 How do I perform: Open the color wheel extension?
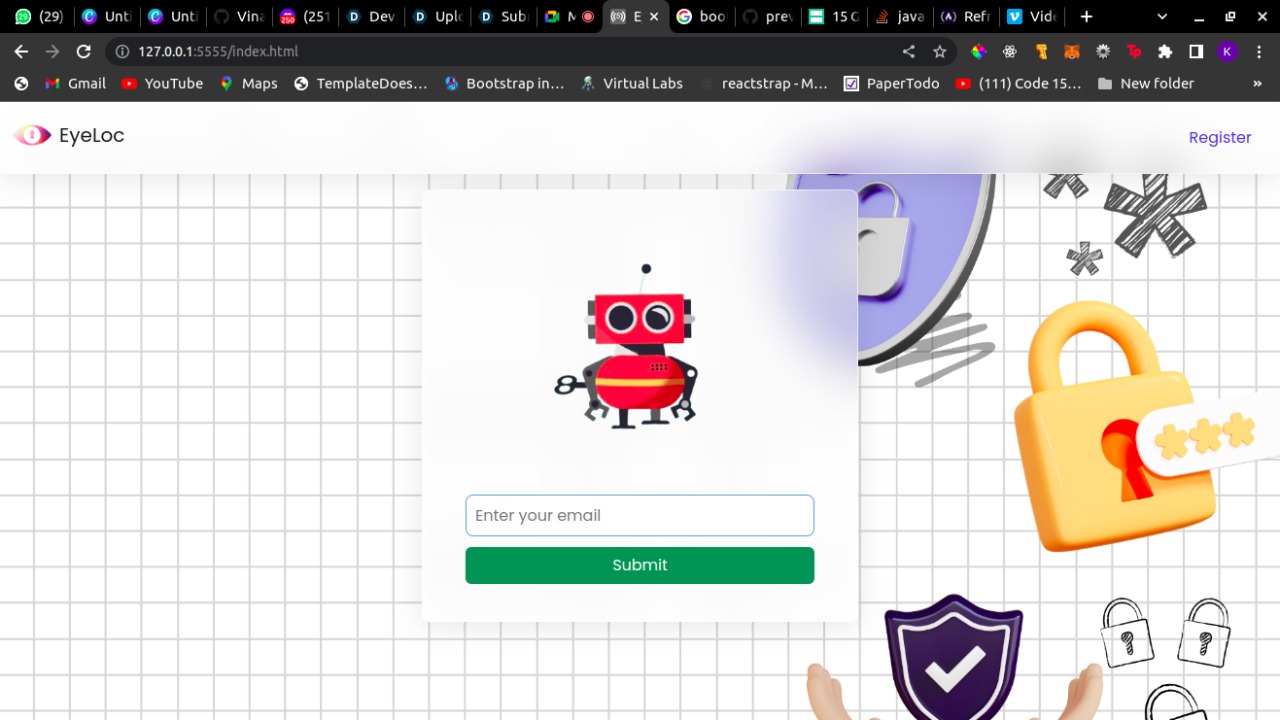tap(979, 51)
